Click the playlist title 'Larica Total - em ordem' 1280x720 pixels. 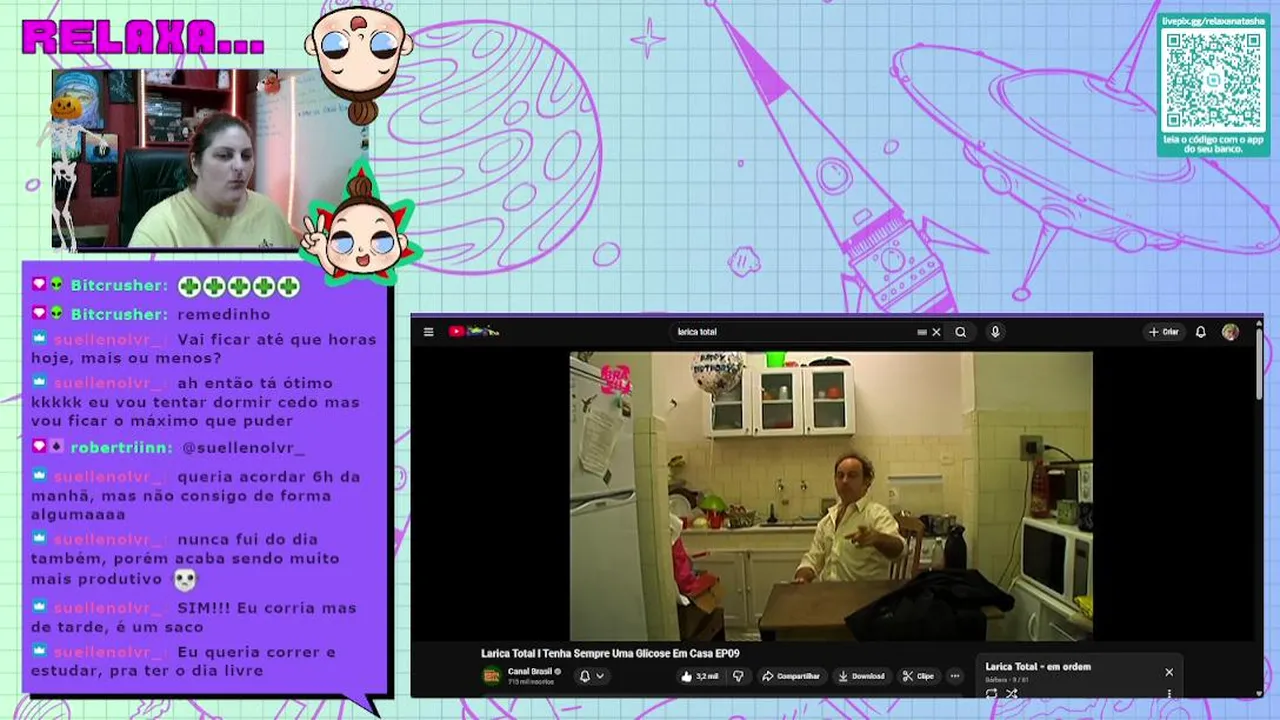pos(1038,667)
